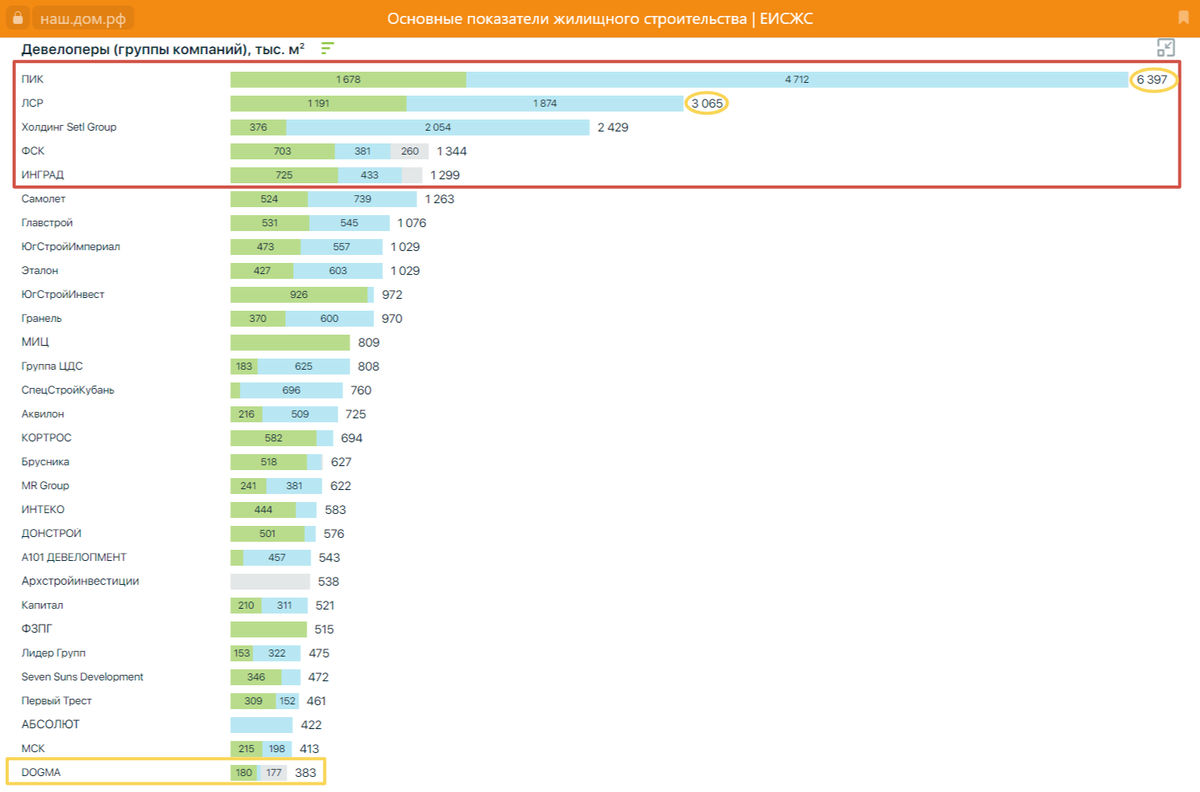This screenshot has height=792, width=1200.
Task: Click ЛСР's green bar segment 1 191
Action: (318, 103)
